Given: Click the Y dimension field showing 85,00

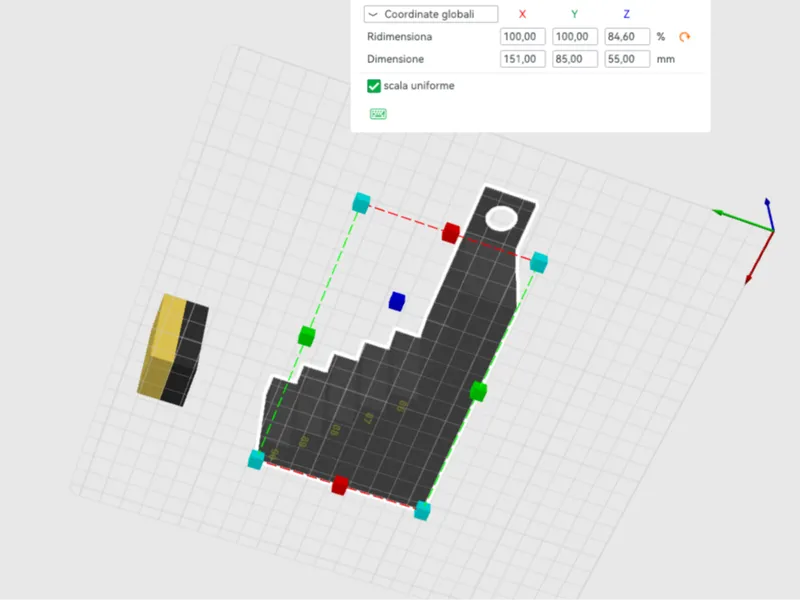Looking at the screenshot, I should coord(574,59).
